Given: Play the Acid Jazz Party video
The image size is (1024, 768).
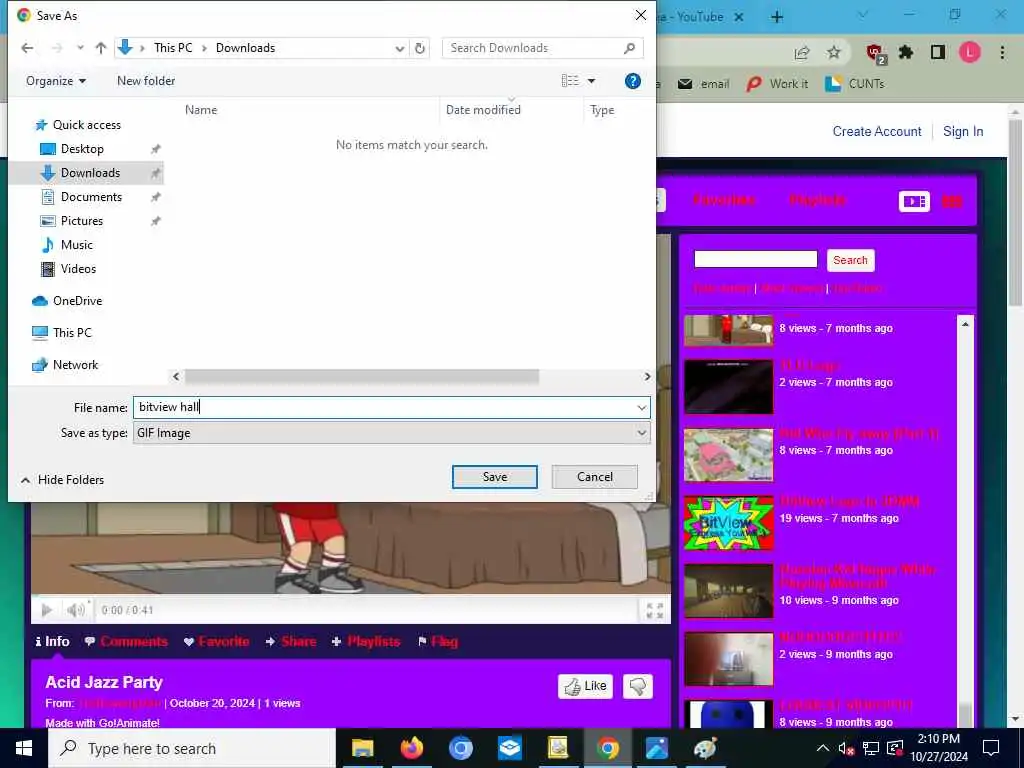Looking at the screenshot, I should pyautogui.click(x=46, y=610).
